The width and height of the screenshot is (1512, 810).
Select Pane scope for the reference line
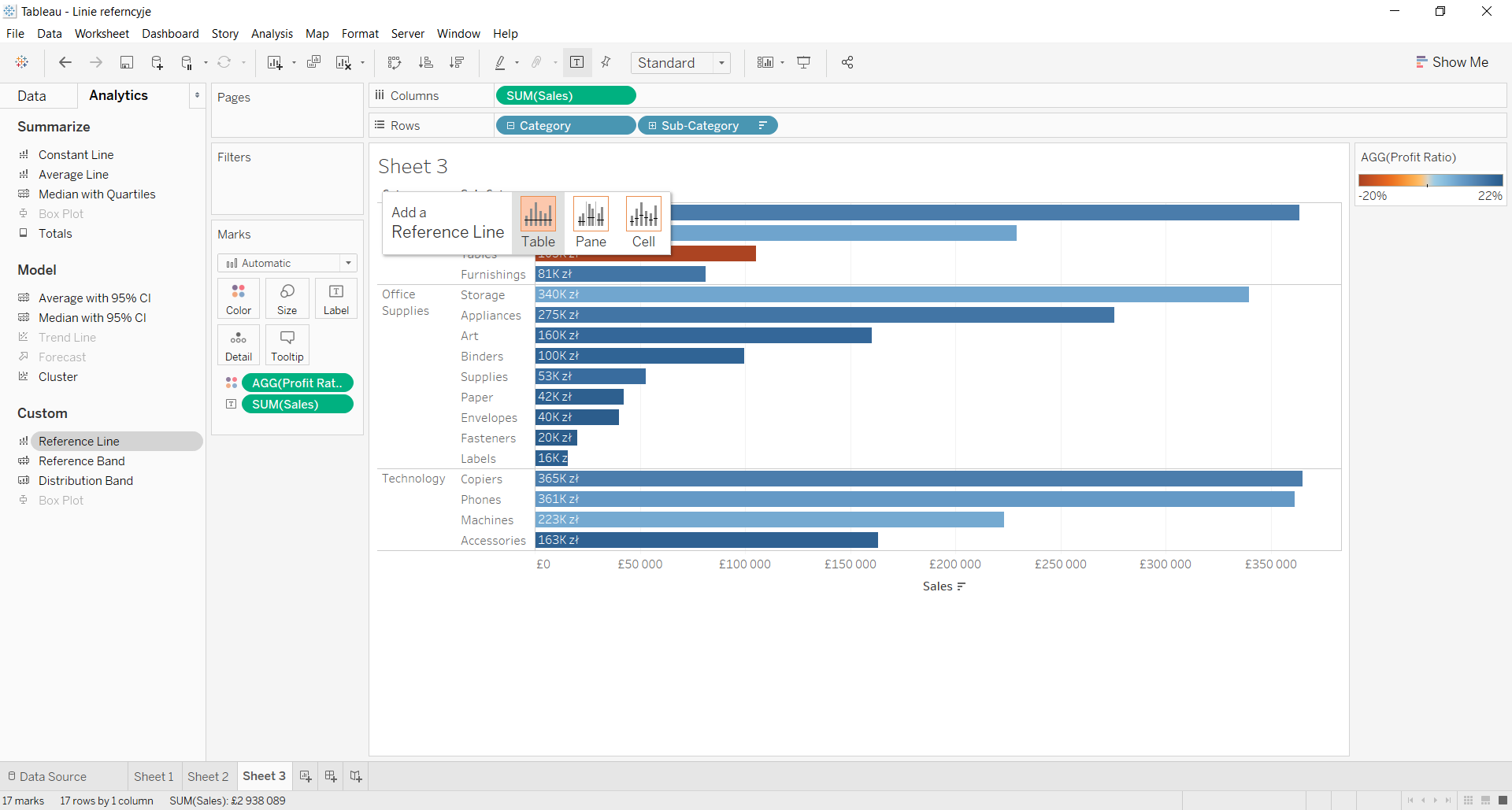coord(591,222)
